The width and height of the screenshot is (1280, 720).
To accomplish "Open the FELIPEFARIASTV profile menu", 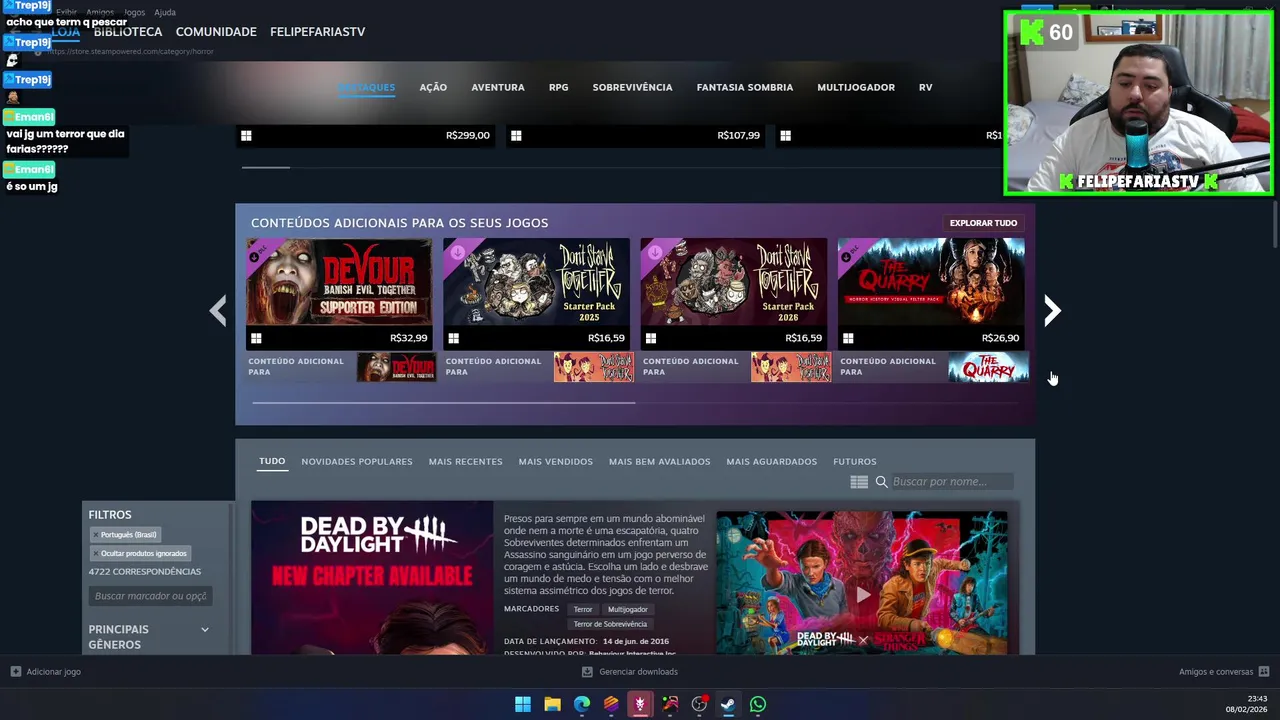I will coord(317,32).
